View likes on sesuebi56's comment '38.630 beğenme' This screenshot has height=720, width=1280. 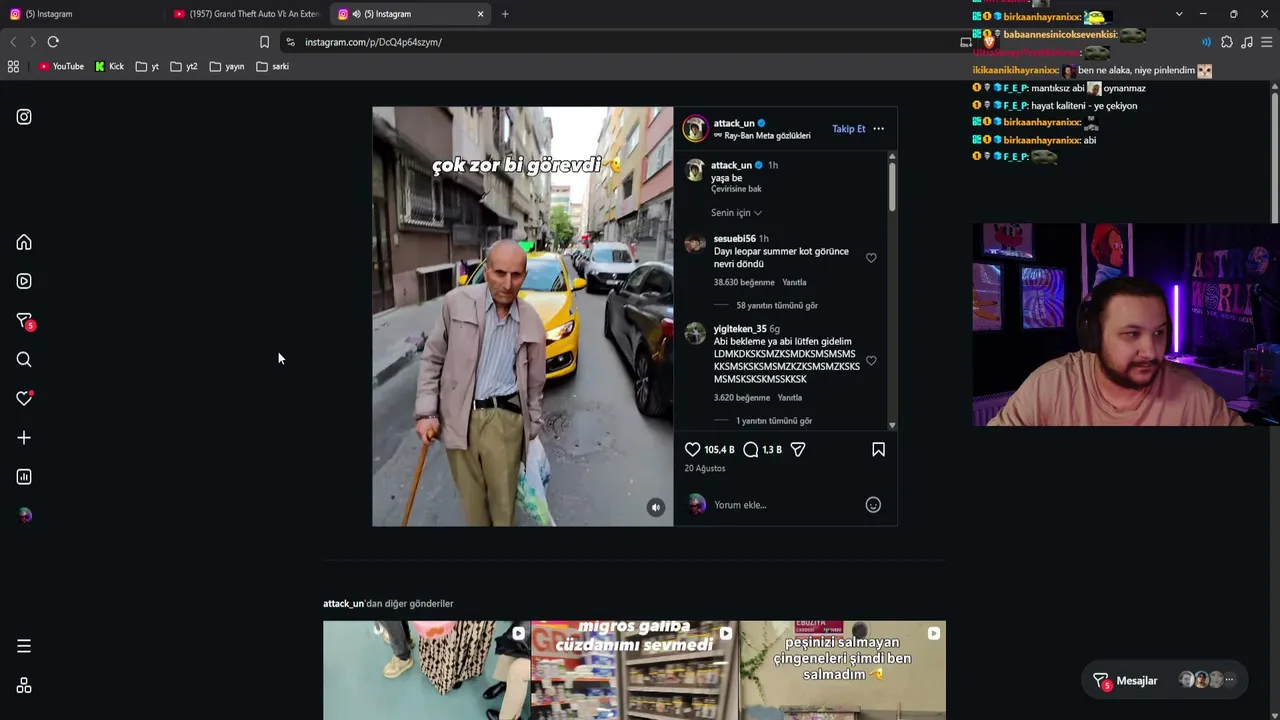744,283
